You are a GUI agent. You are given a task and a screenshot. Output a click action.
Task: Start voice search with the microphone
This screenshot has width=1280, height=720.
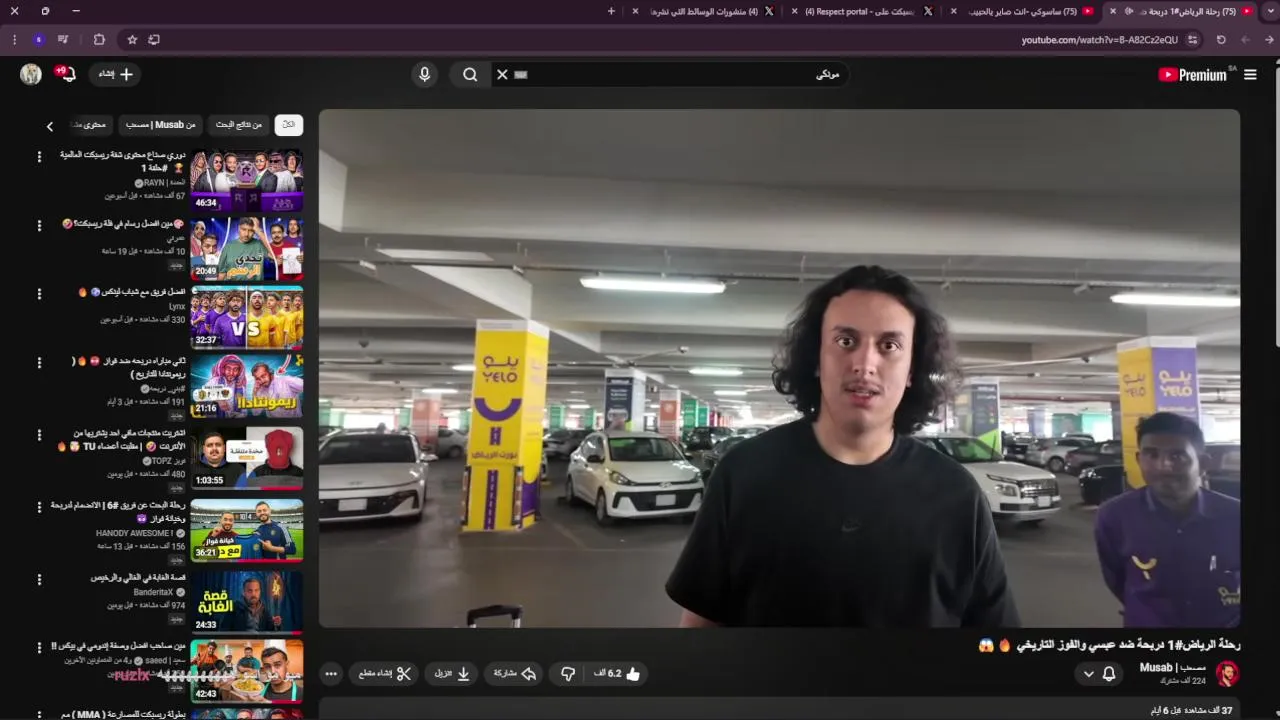[x=424, y=74]
